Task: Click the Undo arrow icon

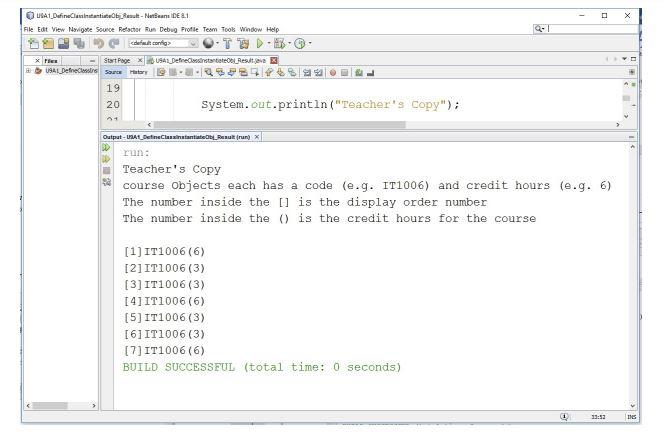Action: (x=98, y=43)
